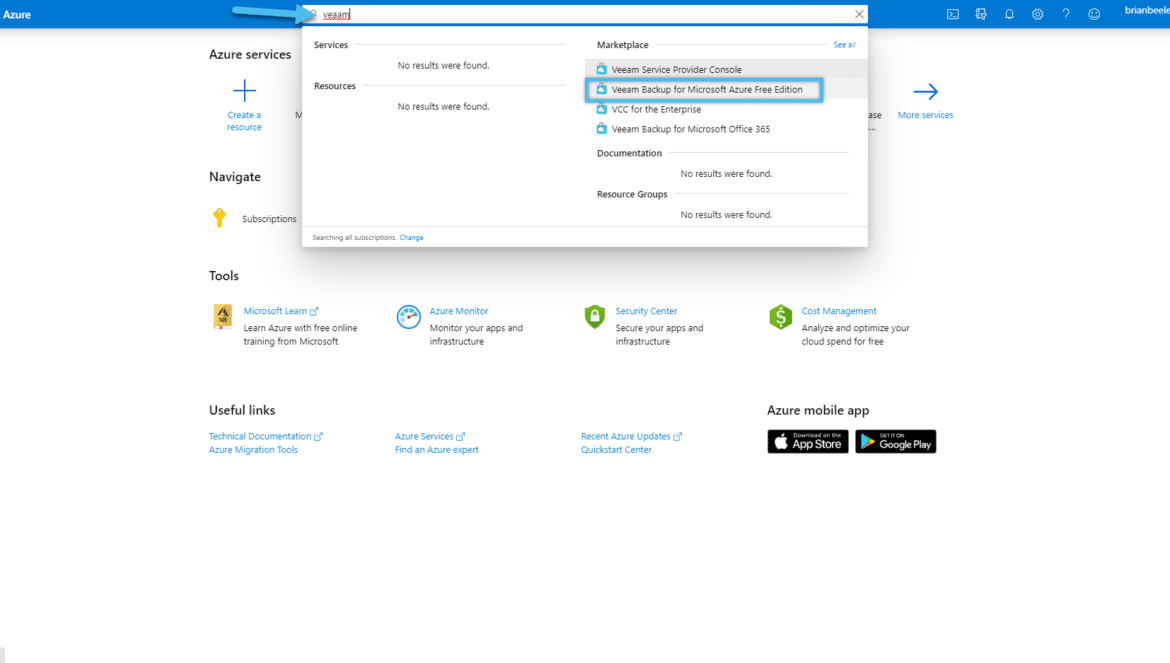
Task: Click the Resource Groups section heading
Action: pos(632,194)
